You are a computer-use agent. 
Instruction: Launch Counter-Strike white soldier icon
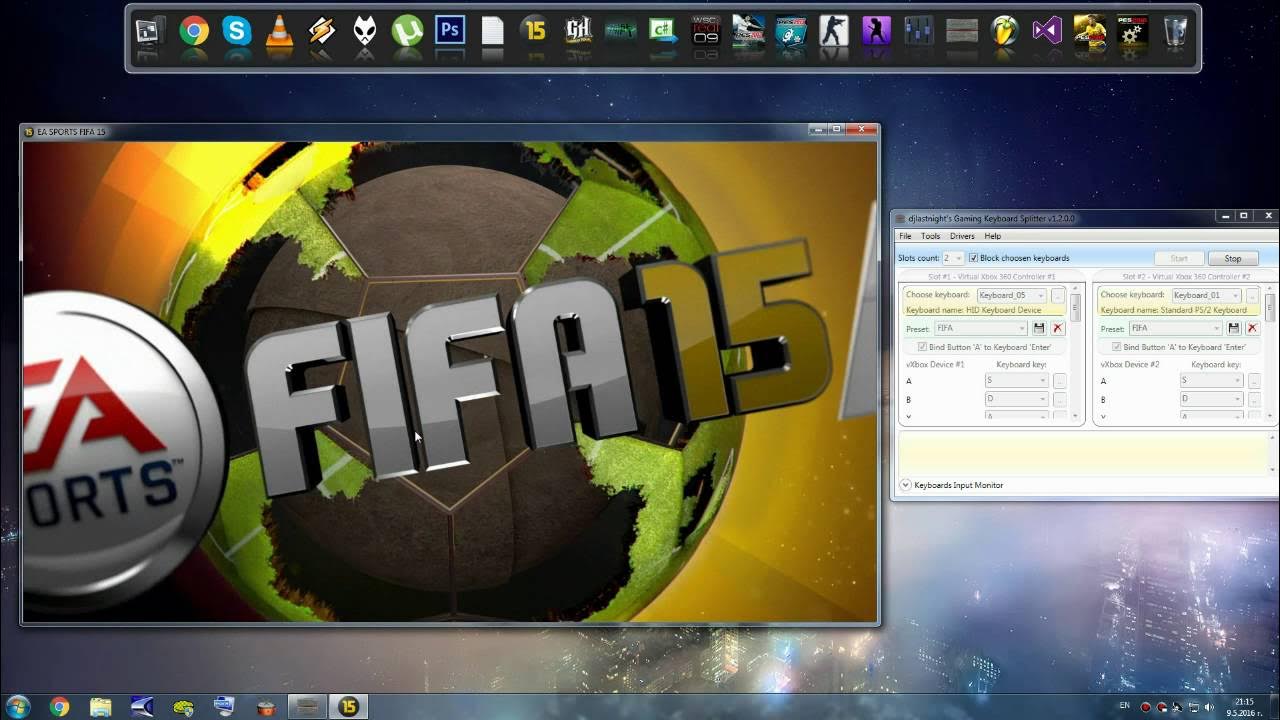[834, 32]
